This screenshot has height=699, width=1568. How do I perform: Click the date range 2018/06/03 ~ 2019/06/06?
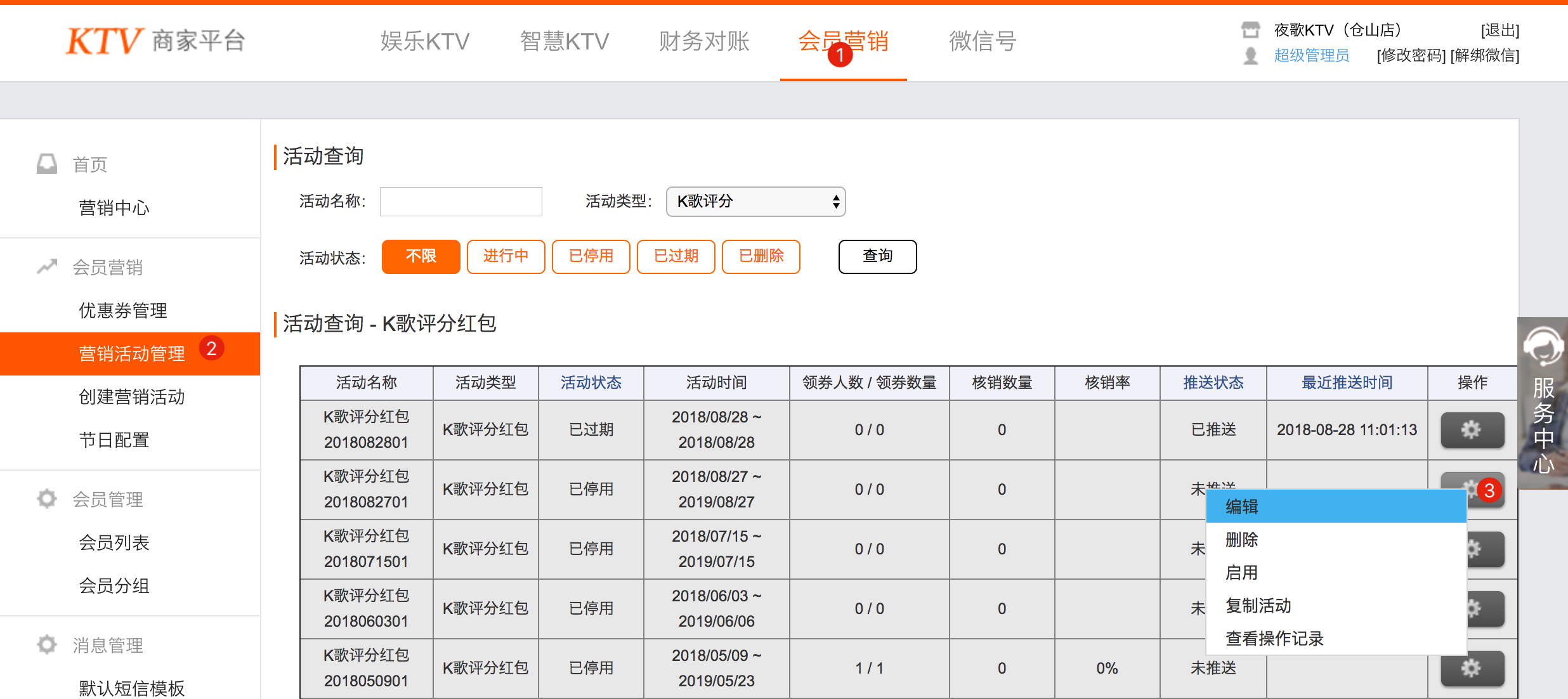716,608
